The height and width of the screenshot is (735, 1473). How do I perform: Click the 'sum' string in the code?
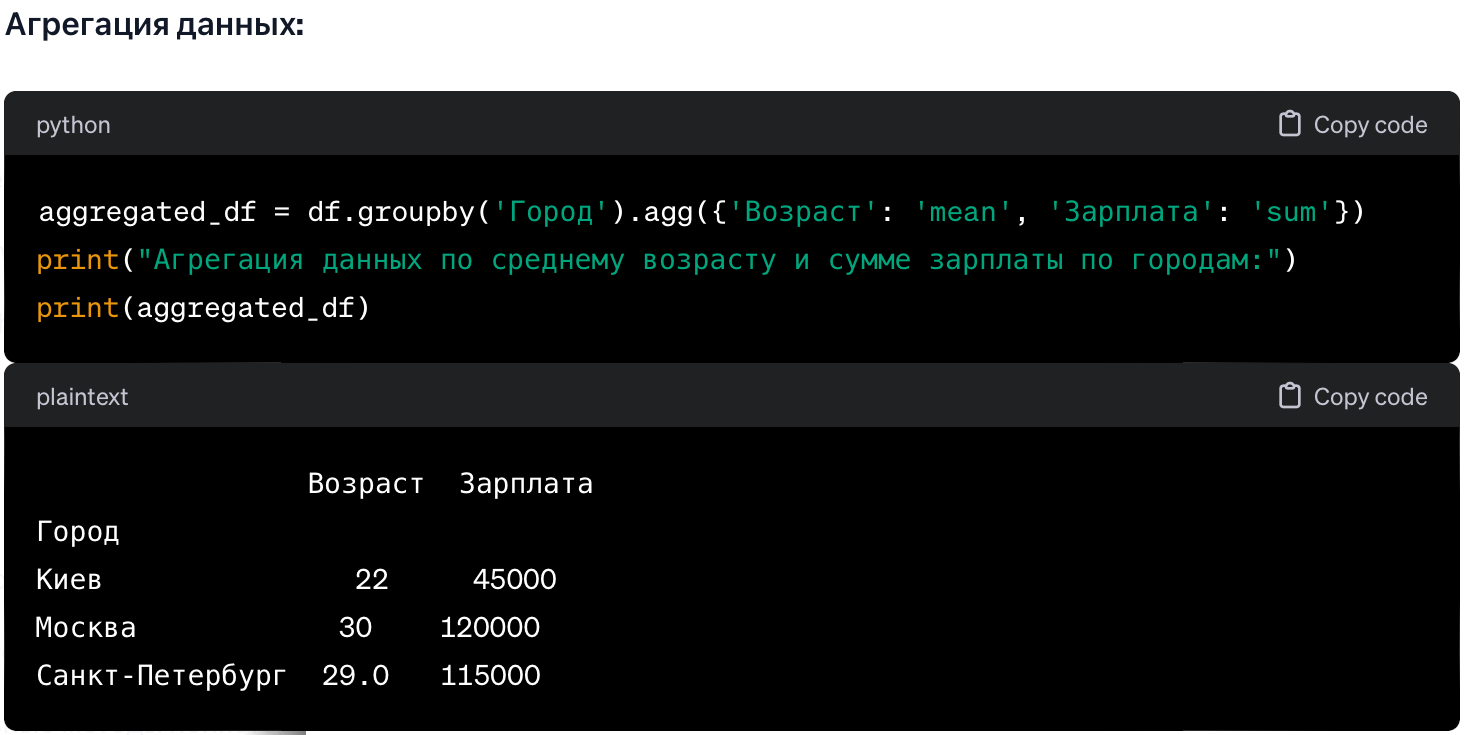pyautogui.click(x=1290, y=212)
